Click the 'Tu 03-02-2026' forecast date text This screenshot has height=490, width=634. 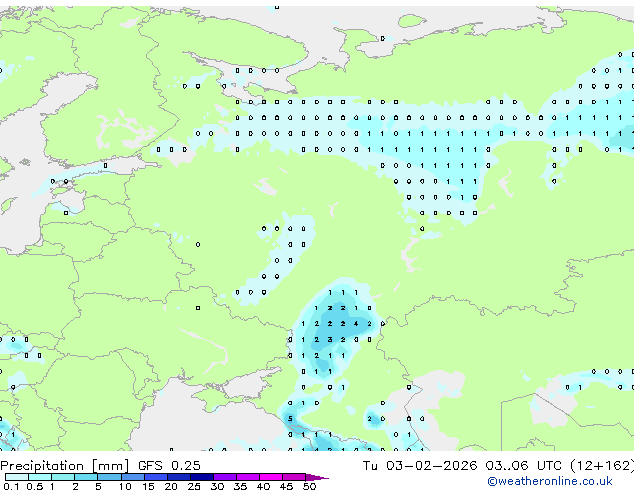[420, 466]
